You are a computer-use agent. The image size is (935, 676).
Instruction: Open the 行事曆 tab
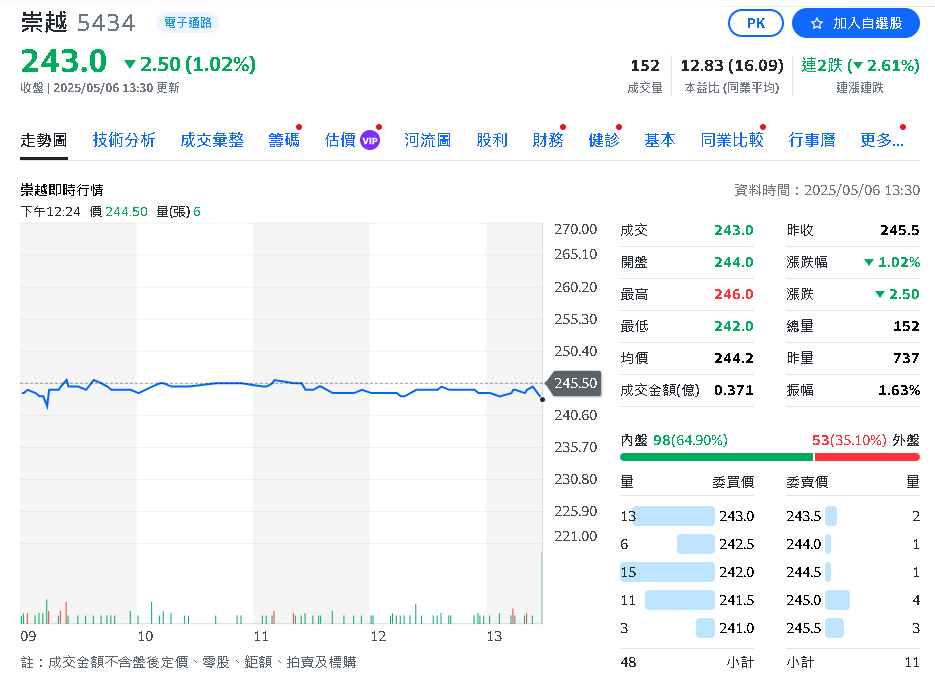click(812, 140)
